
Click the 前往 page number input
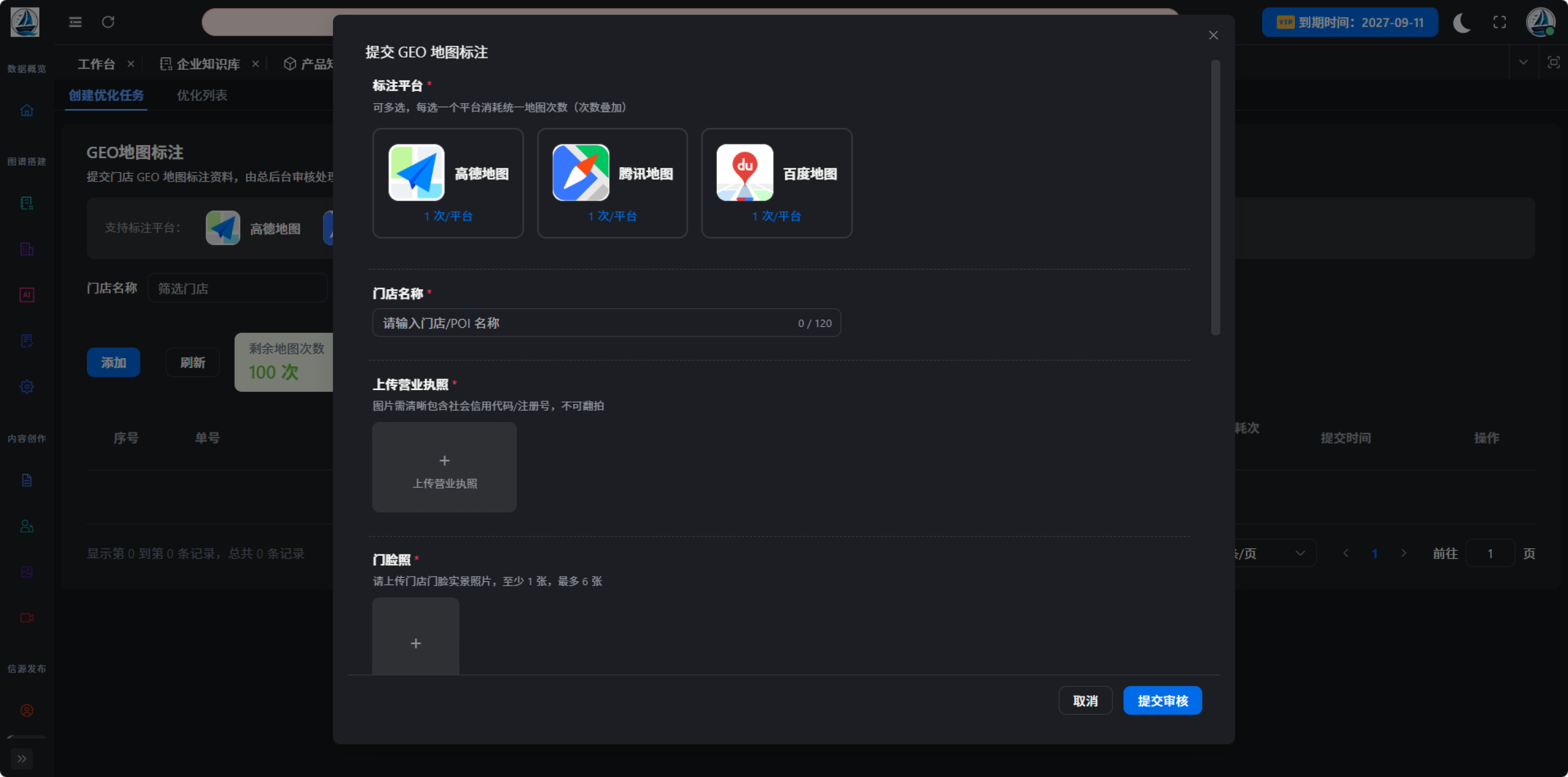[x=1490, y=554]
